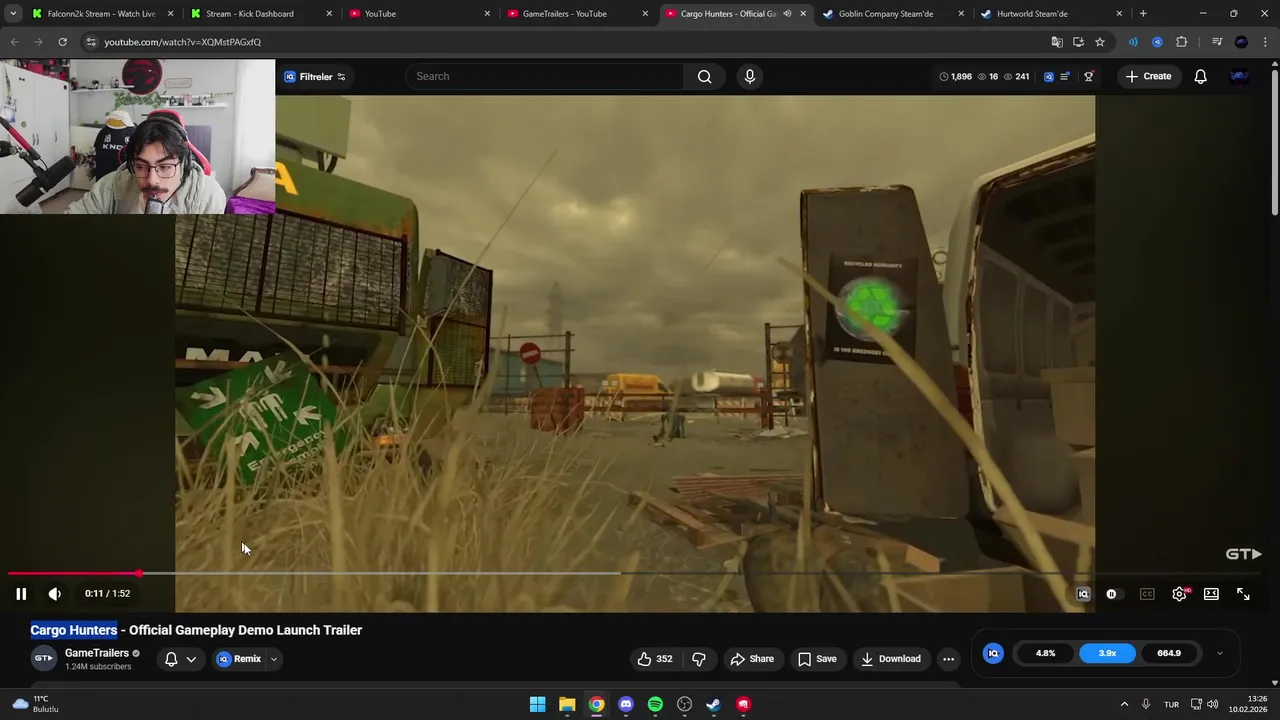Open the tab search dropdown arrow
Viewport: 1280px width, 720px height.
click(13, 14)
